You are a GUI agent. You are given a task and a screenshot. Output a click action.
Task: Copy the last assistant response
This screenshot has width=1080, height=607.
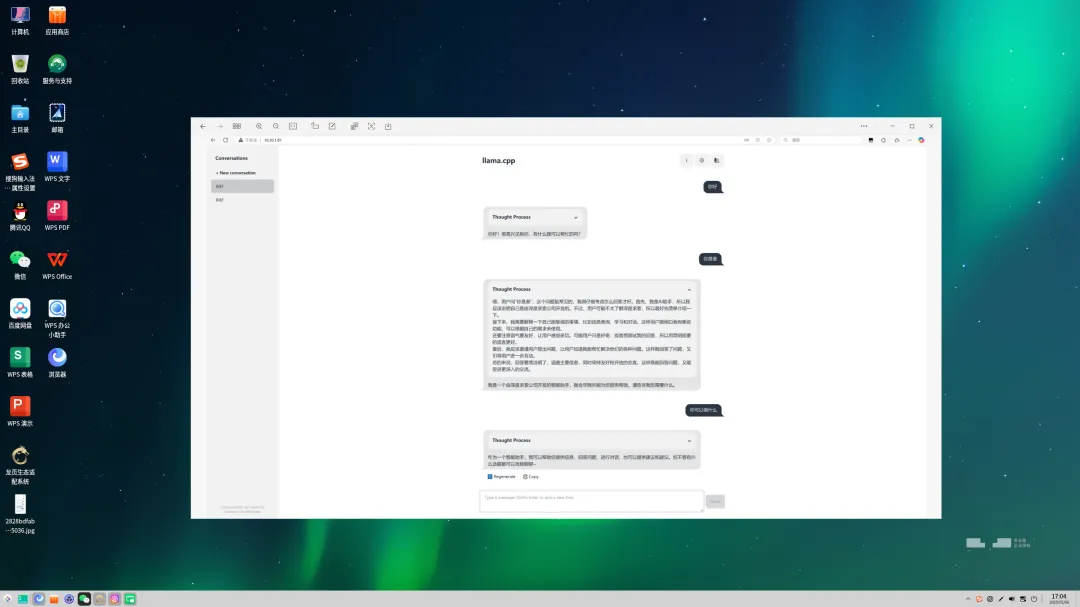(531, 477)
